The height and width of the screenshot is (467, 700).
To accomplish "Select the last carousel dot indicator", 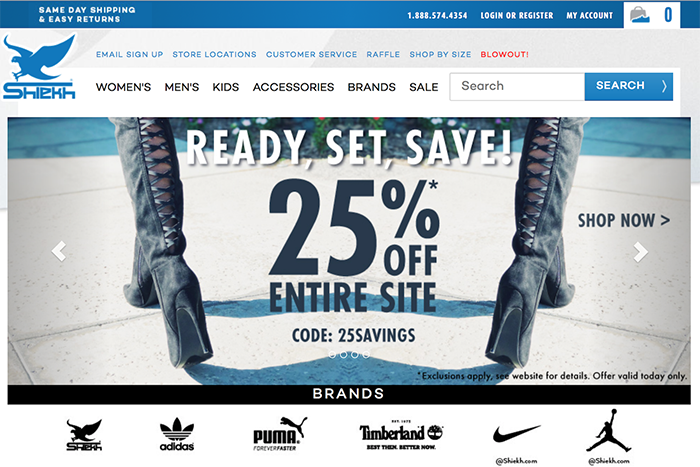I will coord(366,354).
